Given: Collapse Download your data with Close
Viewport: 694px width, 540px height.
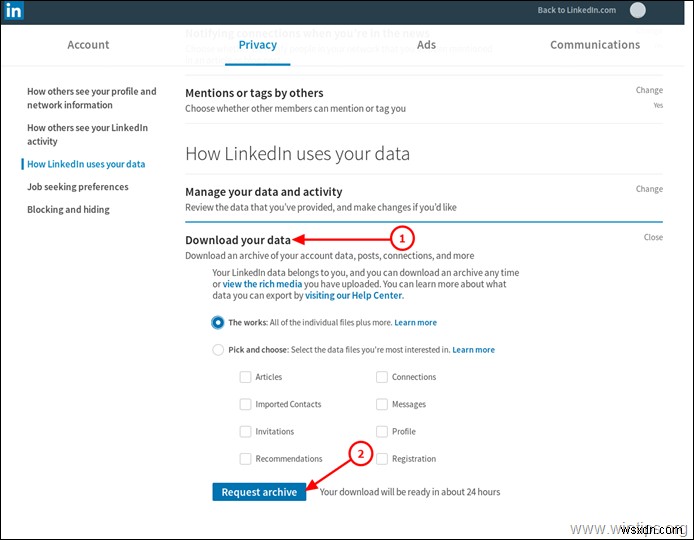Looking at the screenshot, I should [653, 238].
